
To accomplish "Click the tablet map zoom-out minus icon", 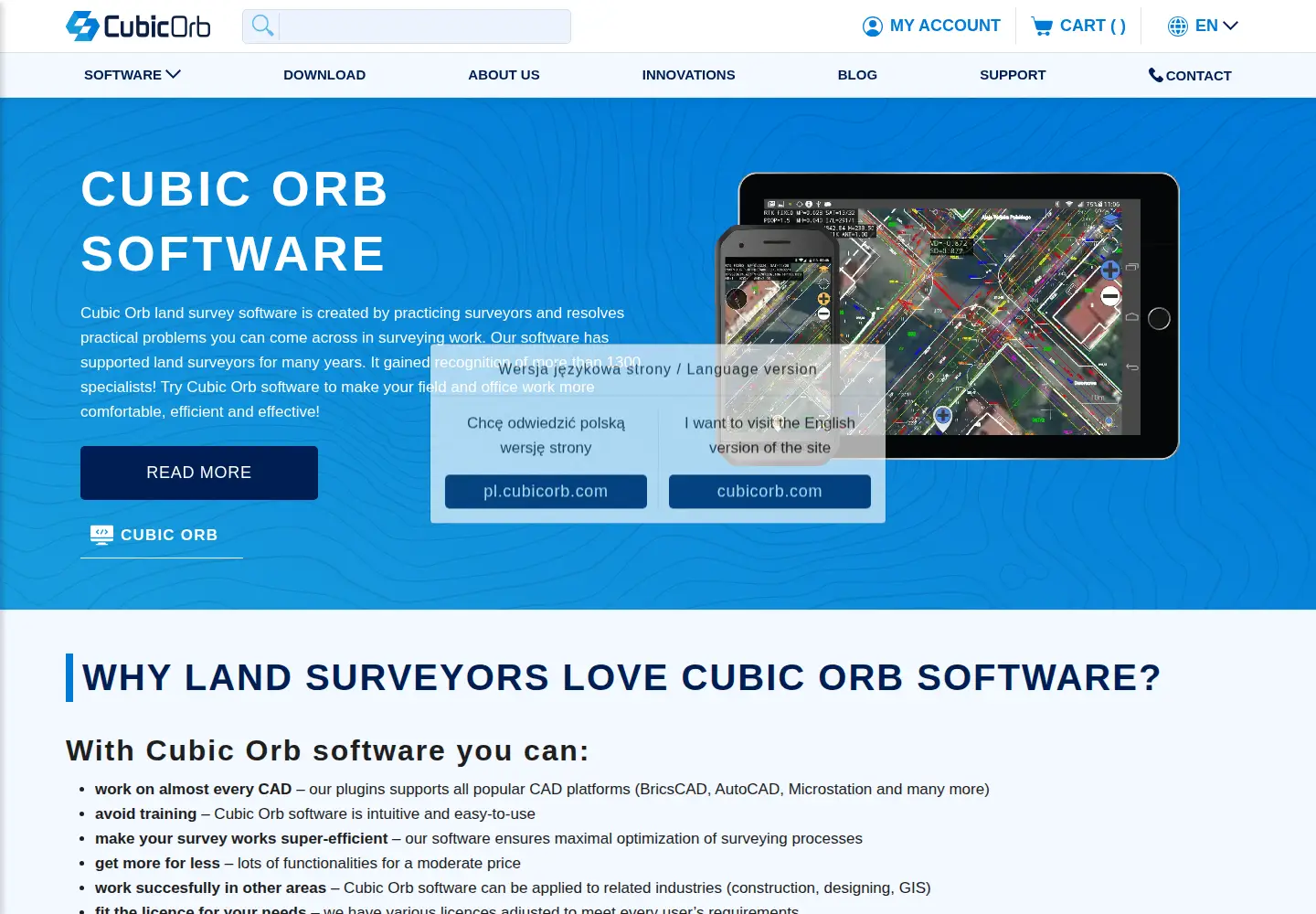I will pos(1110,296).
